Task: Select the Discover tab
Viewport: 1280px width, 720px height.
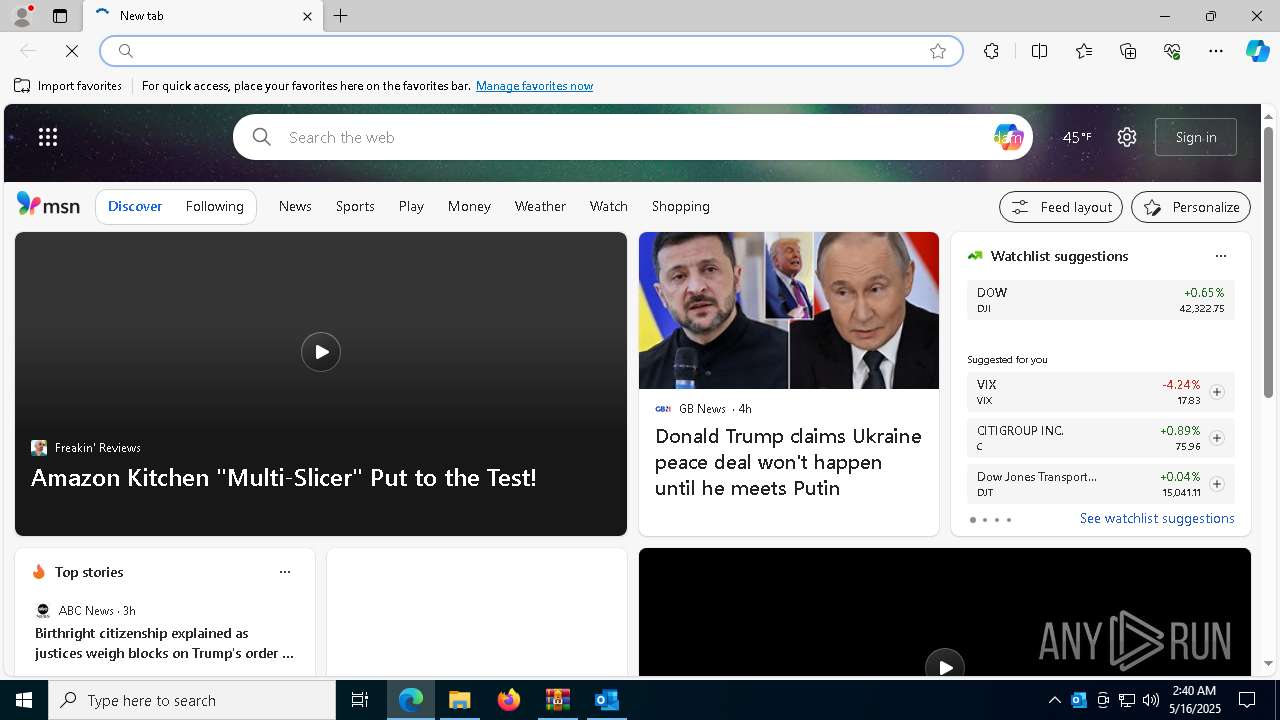Action: [x=135, y=206]
